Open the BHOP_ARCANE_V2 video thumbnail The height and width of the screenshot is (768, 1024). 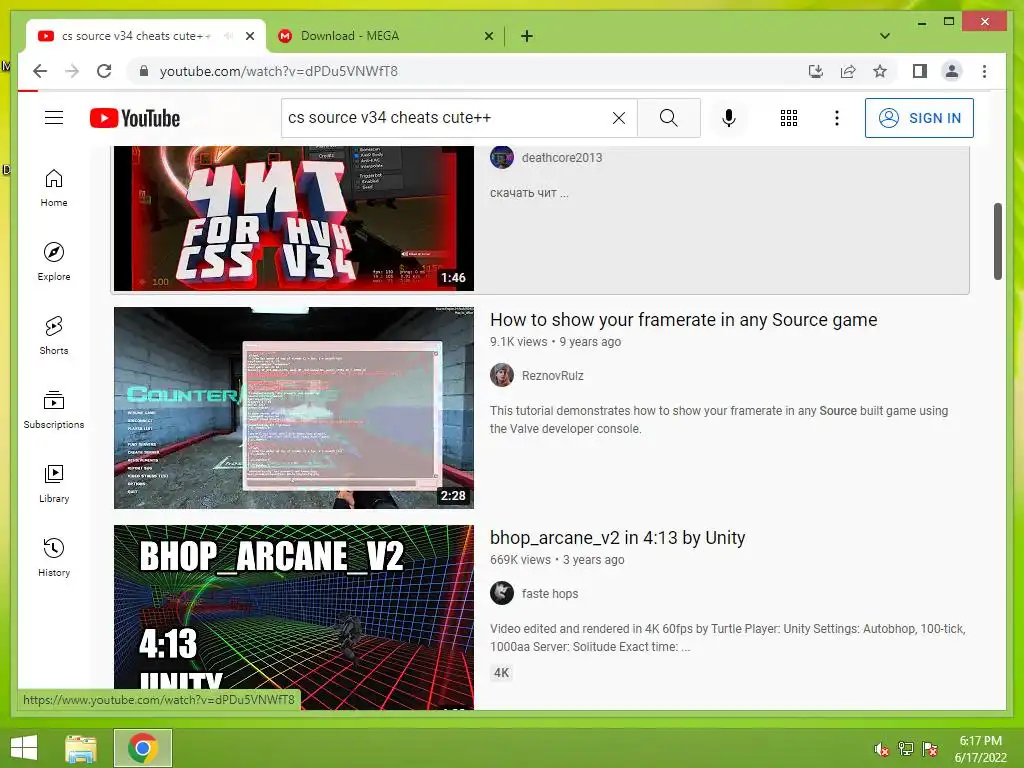[x=294, y=617]
